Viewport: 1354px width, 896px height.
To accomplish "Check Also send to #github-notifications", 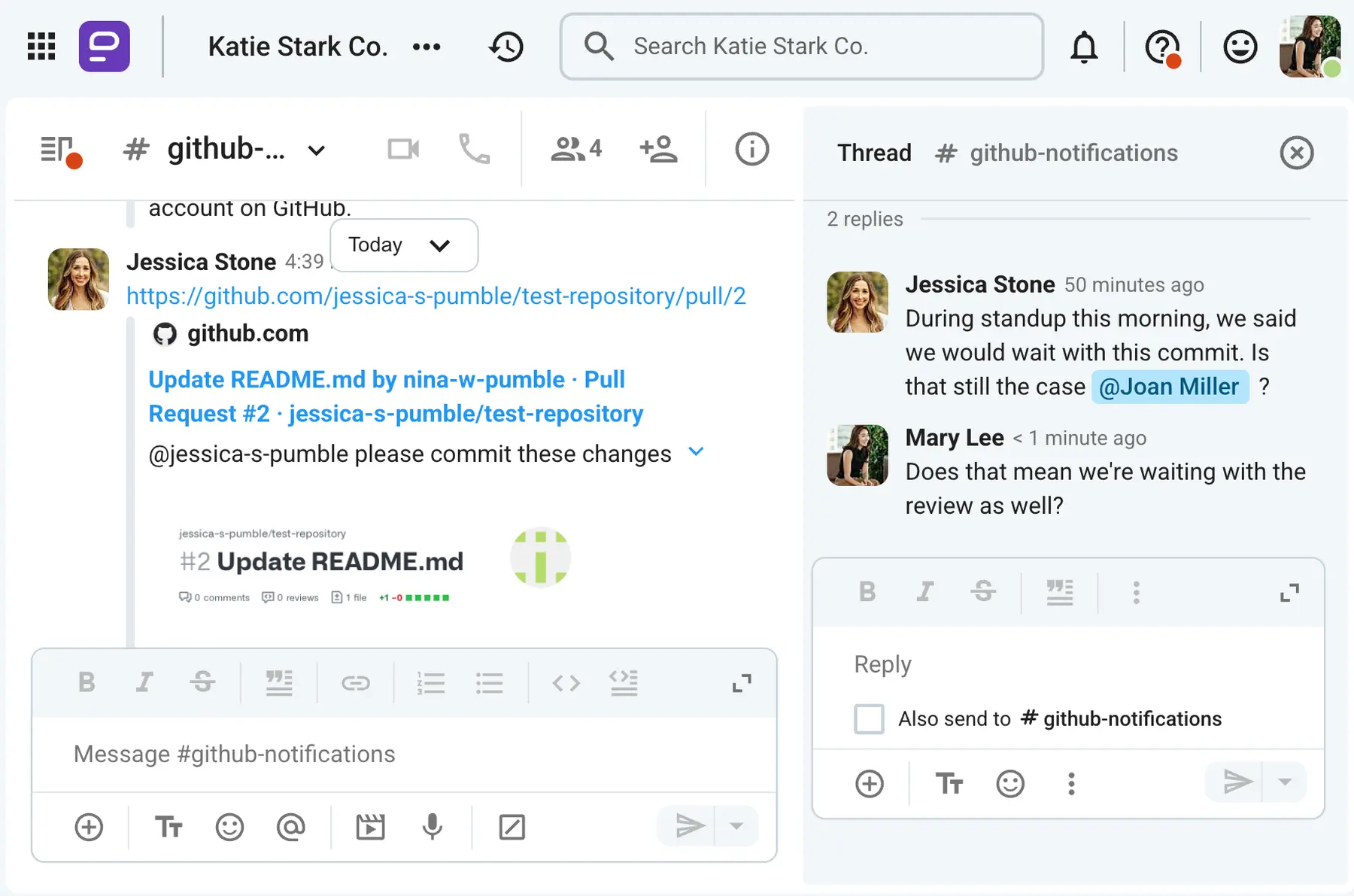I will (x=869, y=719).
